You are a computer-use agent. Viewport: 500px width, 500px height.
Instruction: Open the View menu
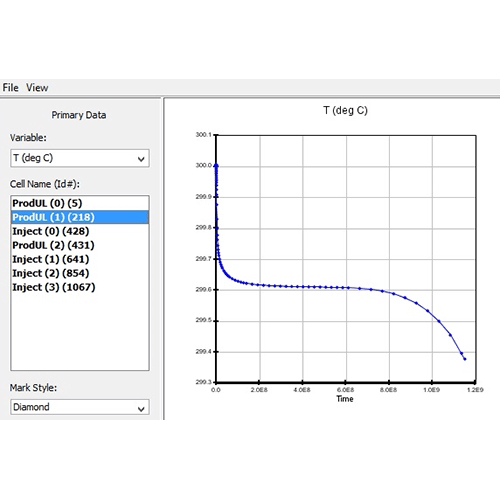click(37, 88)
